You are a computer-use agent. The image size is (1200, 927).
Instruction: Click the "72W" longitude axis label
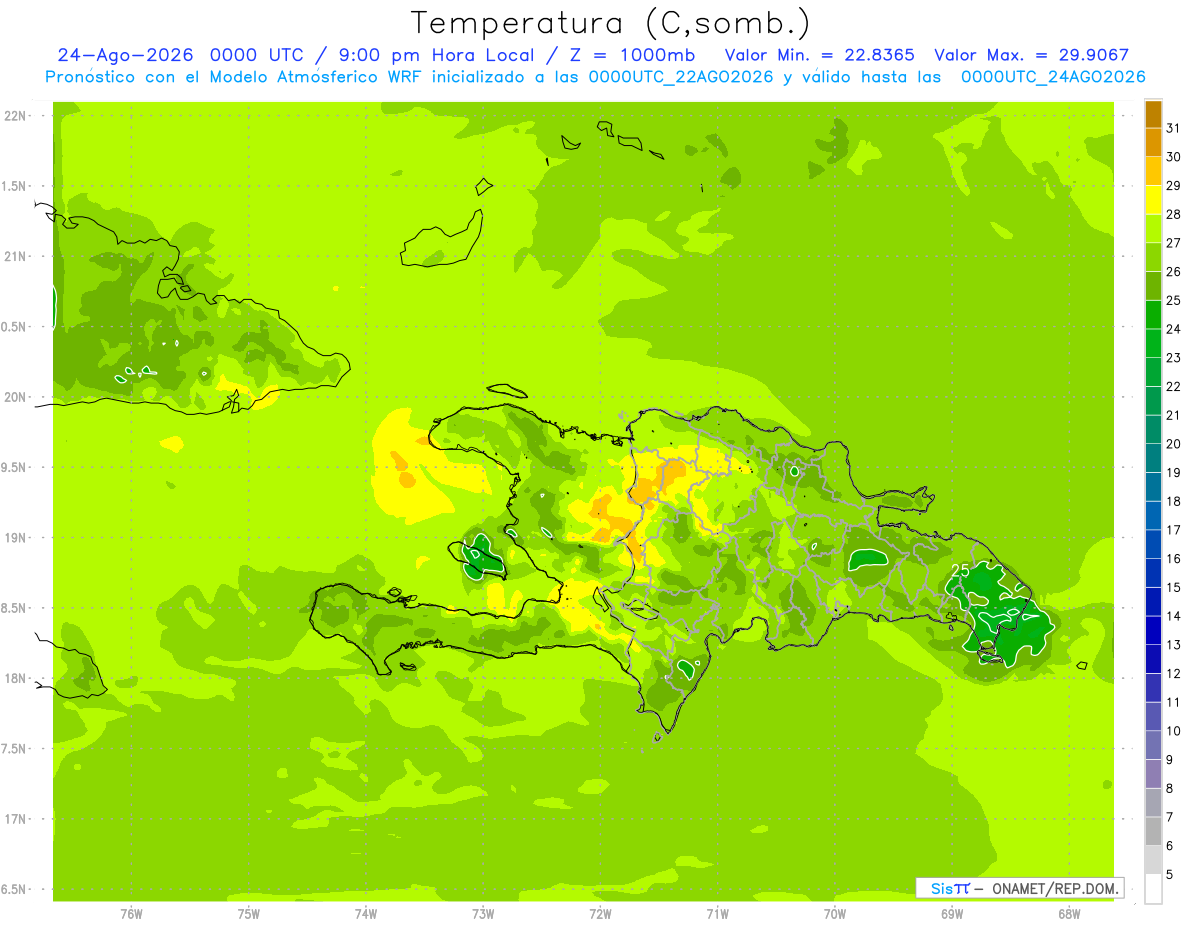tap(600, 914)
